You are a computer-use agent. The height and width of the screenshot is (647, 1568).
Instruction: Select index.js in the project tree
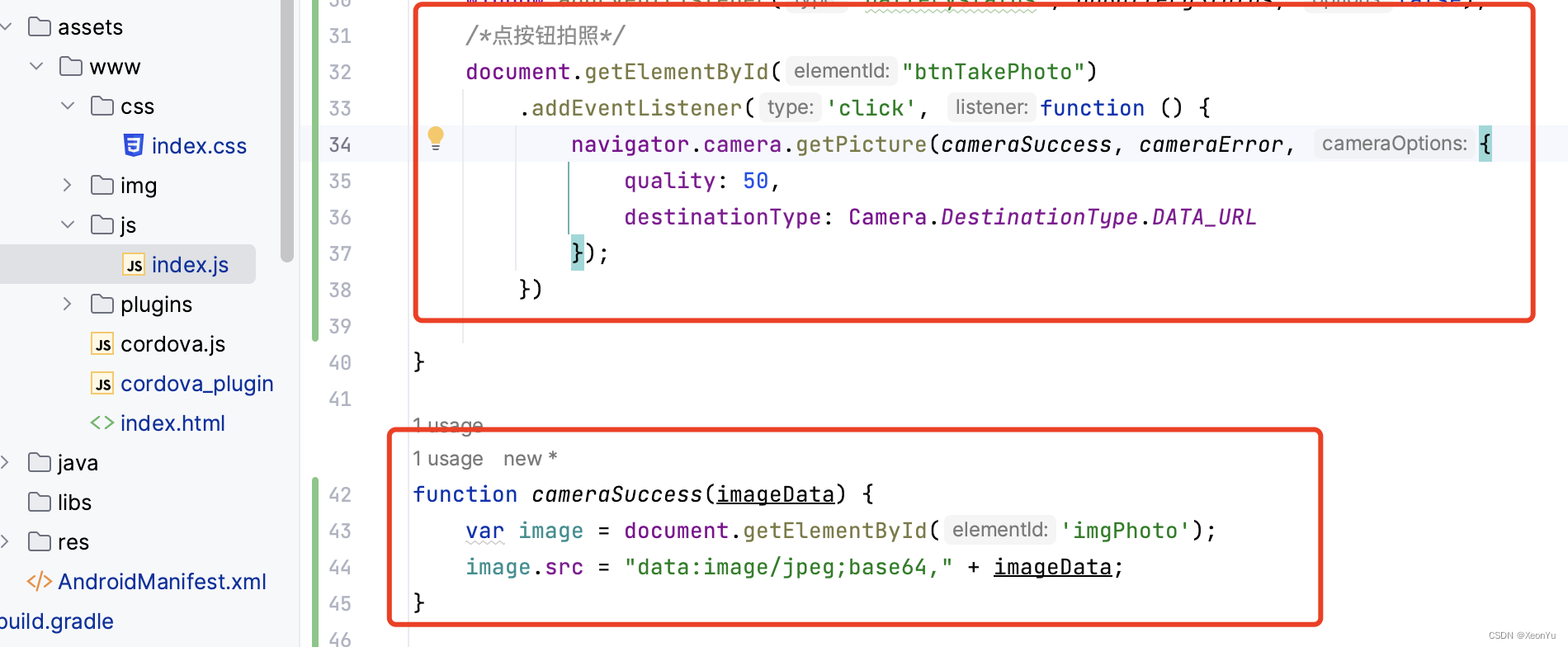click(x=190, y=265)
